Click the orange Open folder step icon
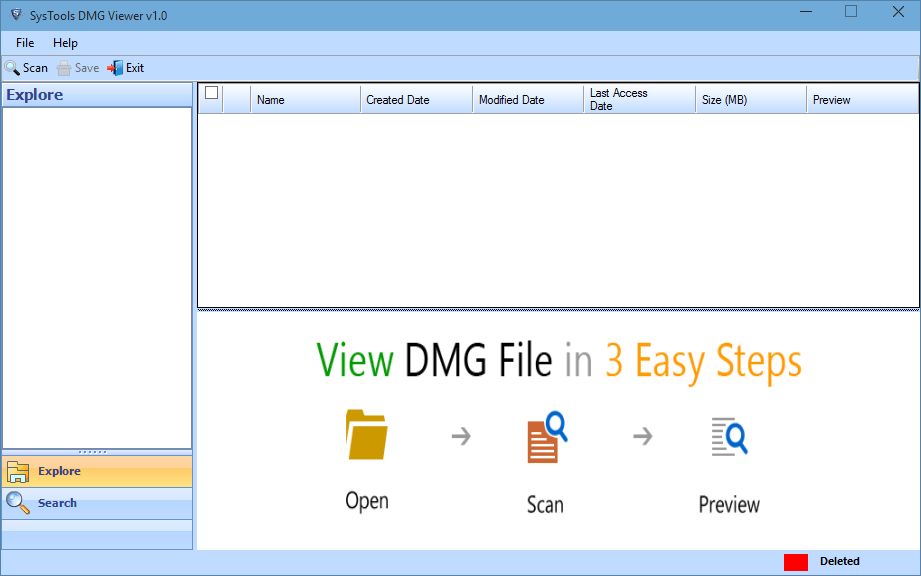Viewport: 921px width, 576px height. (366, 435)
